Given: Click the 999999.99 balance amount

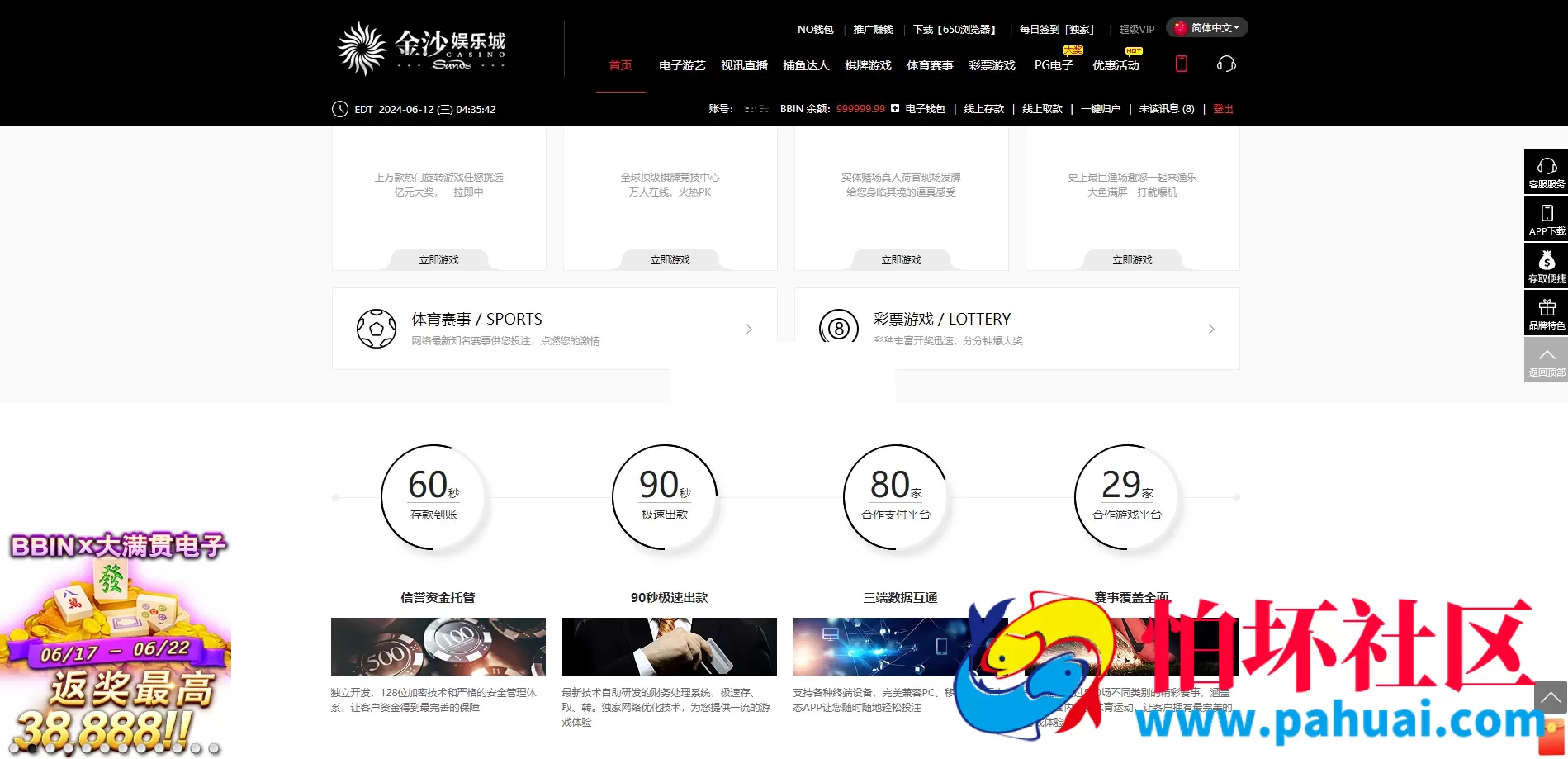Looking at the screenshot, I should [x=860, y=109].
